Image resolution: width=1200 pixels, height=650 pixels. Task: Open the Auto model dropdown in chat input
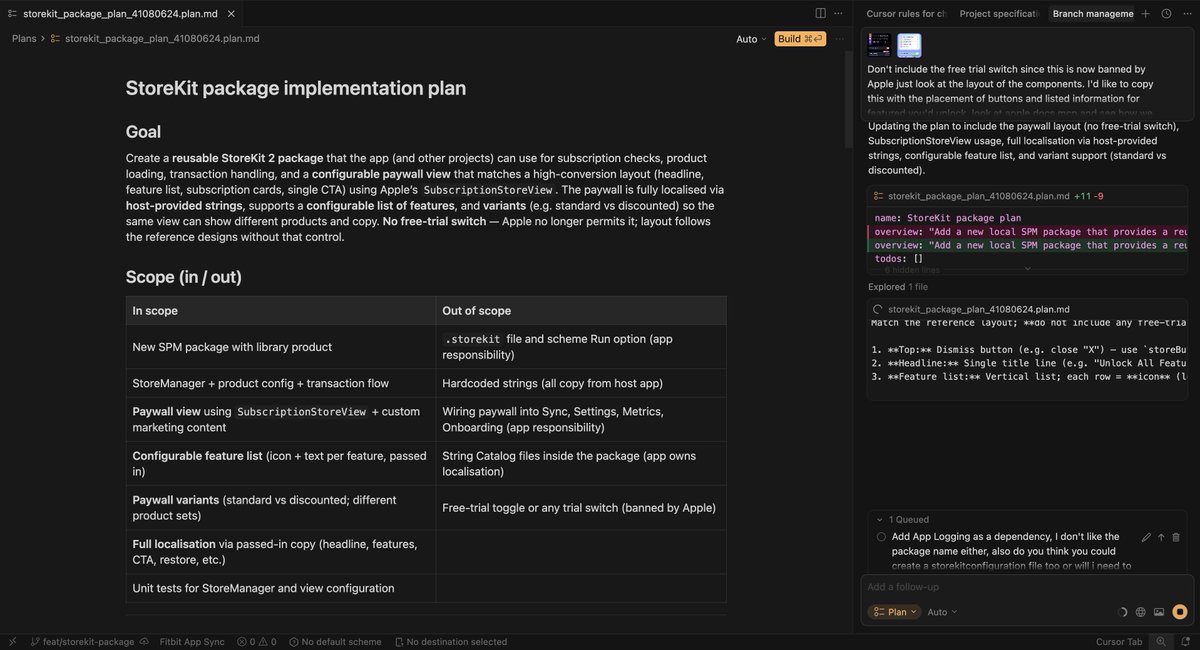(942, 612)
